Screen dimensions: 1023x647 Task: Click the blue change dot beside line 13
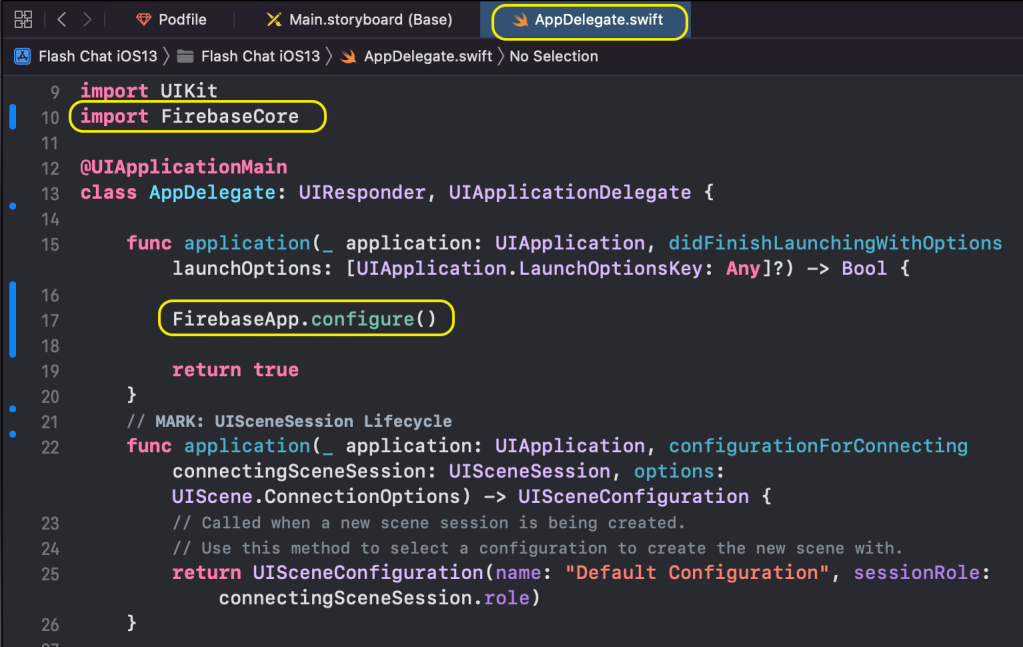click(x=12, y=206)
